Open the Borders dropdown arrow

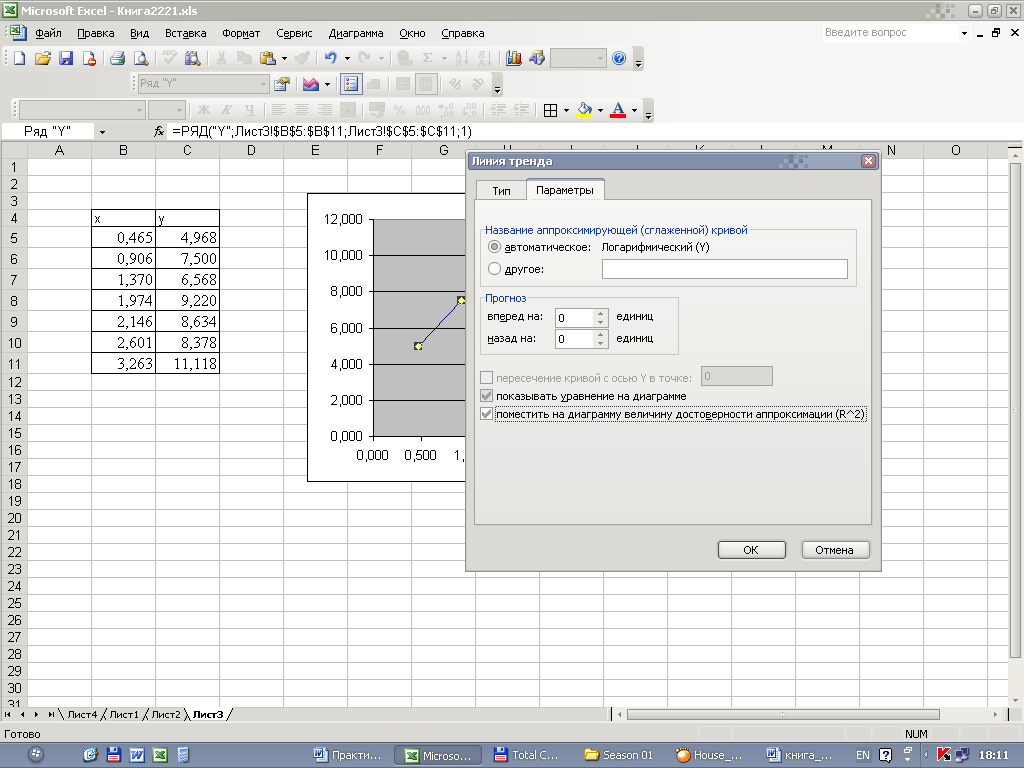point(566,110)
